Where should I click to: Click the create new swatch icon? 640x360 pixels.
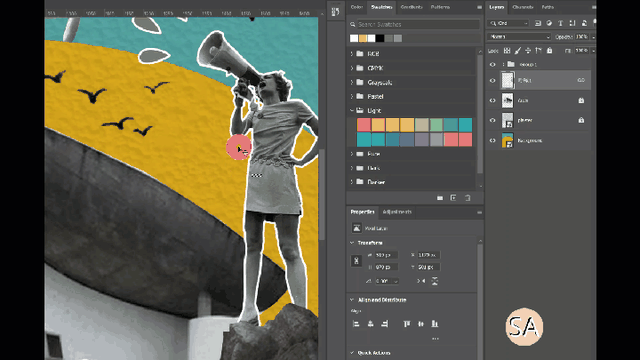[453, 198]
